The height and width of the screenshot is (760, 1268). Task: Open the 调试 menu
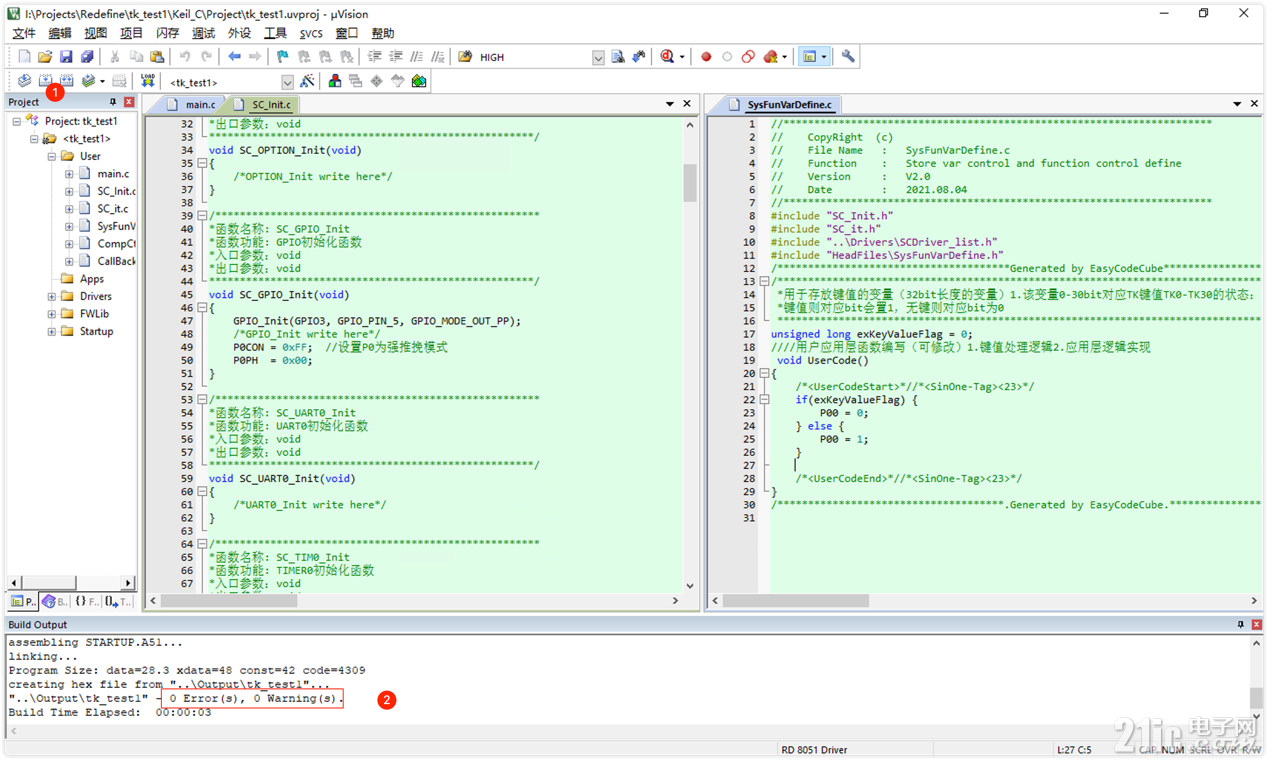tap(203, 34)
